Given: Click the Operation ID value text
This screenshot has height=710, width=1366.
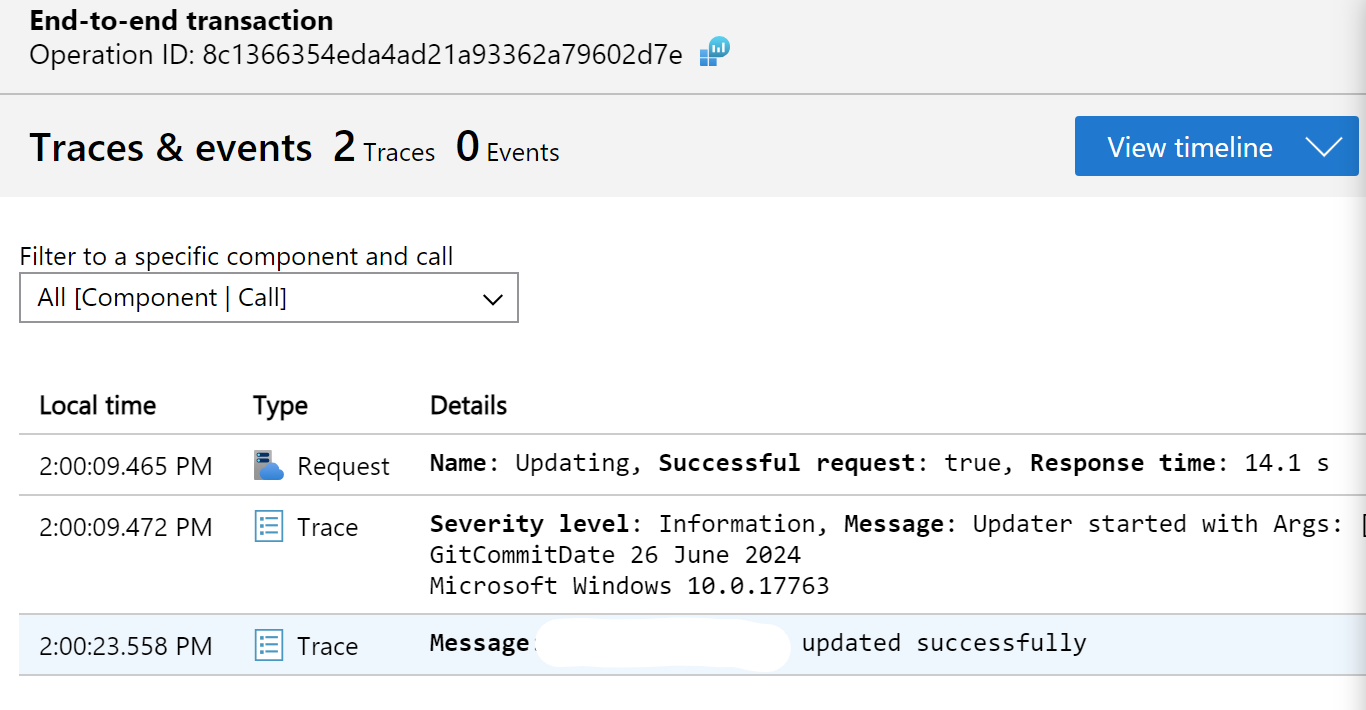Looking at the screenshot, I should click(442, 55).
